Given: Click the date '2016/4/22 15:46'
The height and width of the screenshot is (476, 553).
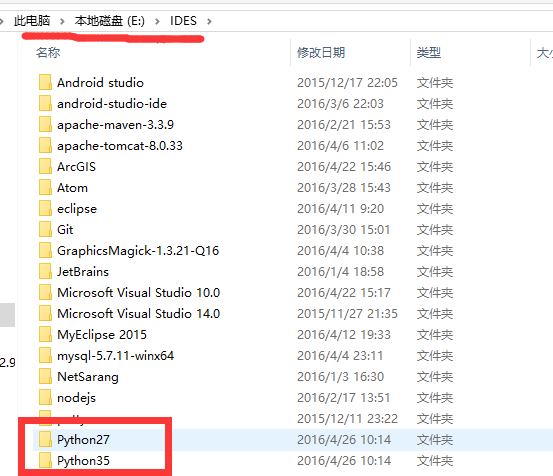Looking at the screenshot, I should pyautogui.click(x=344, y=166).
